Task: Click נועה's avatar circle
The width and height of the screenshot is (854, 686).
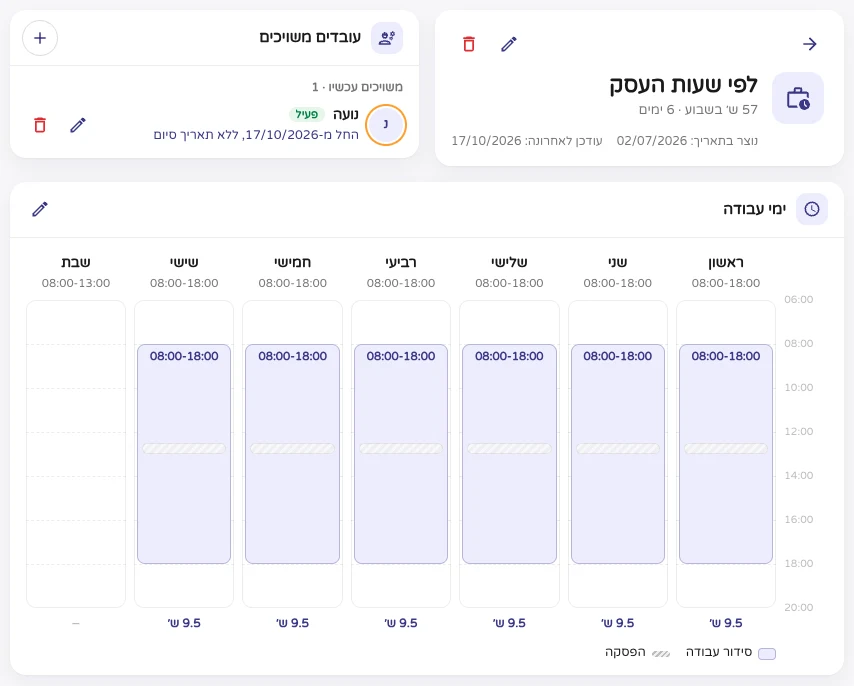Action: tap(386, 125)
